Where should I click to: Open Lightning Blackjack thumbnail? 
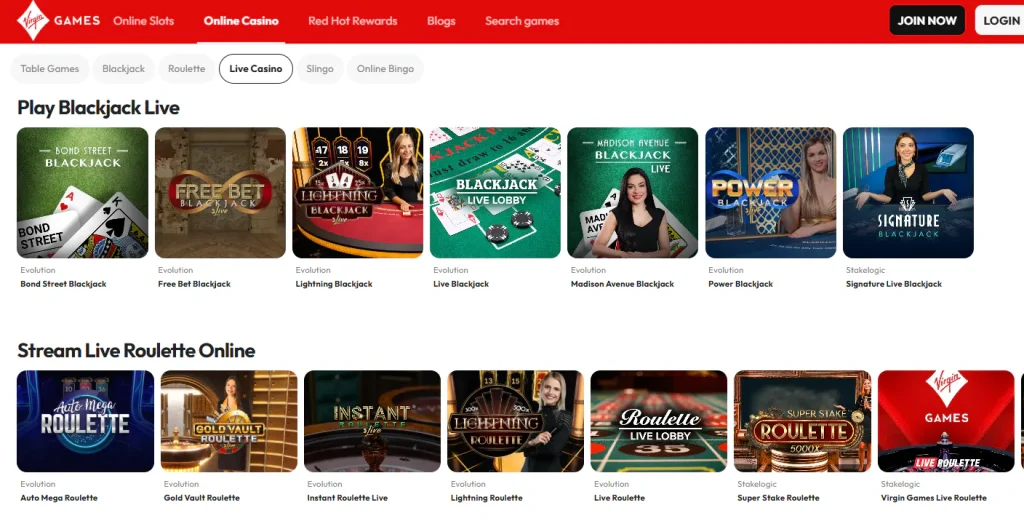[x=358, y=193]
